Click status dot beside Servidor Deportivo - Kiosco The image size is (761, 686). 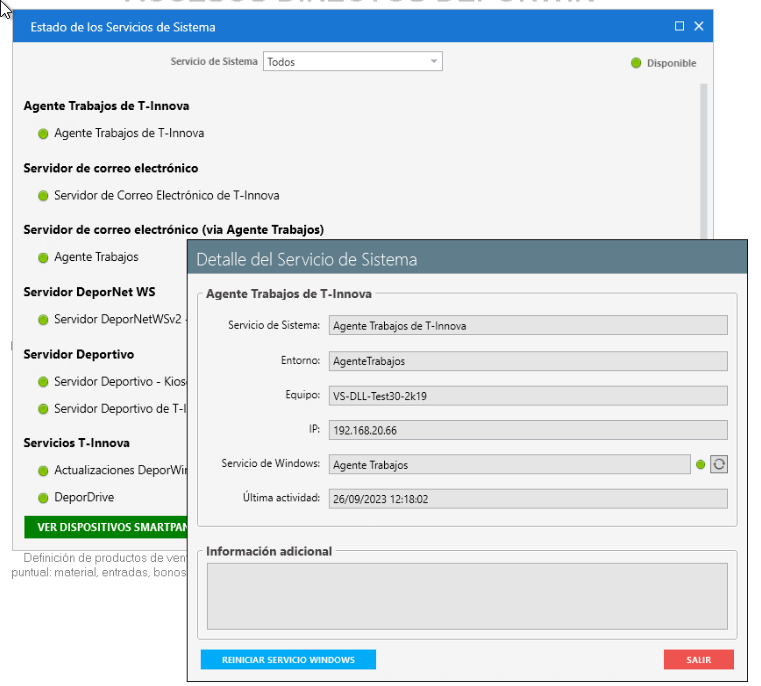pyautogui.click(x=43, y=382)
